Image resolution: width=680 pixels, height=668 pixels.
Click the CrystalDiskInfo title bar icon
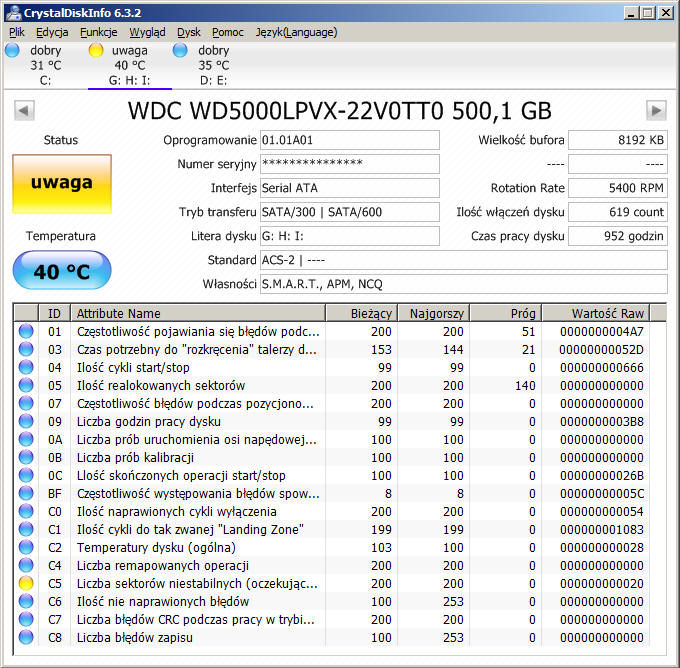click(x=13, y=13)
